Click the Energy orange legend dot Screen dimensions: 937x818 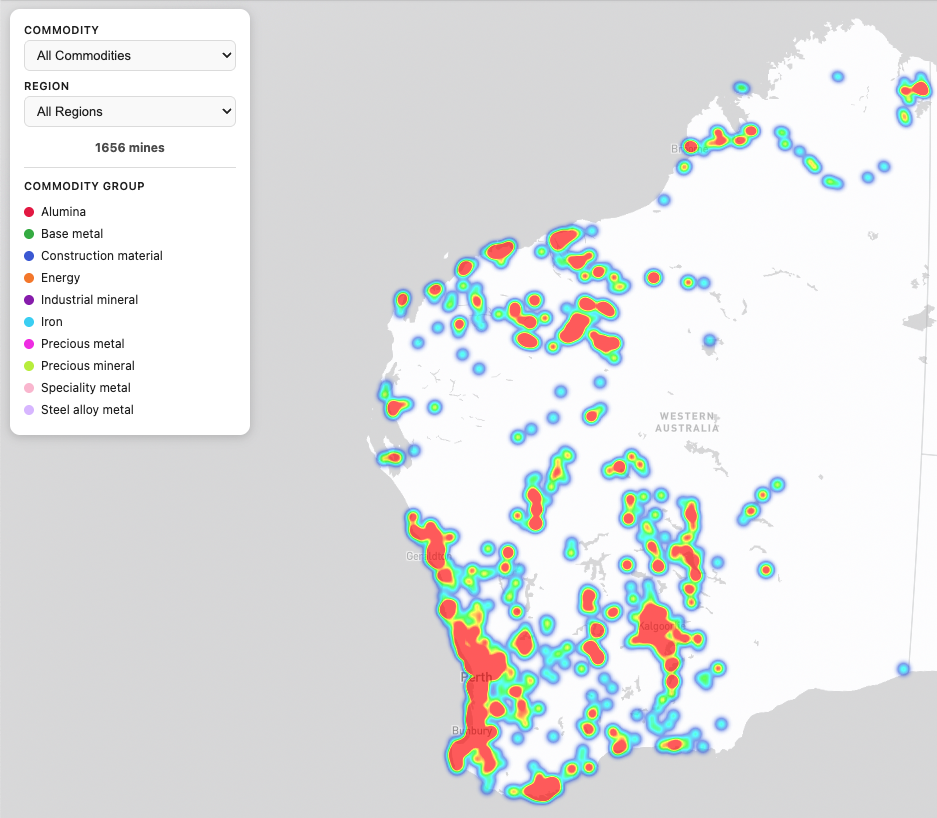point(29,278)
